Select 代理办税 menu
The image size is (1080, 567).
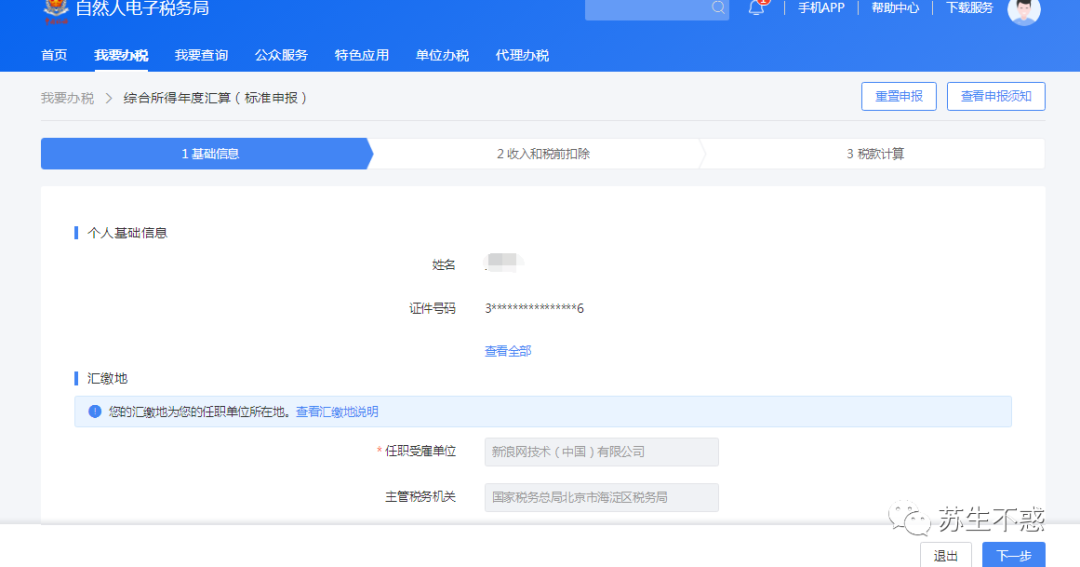pyautogui.click(x=522, y=55)
